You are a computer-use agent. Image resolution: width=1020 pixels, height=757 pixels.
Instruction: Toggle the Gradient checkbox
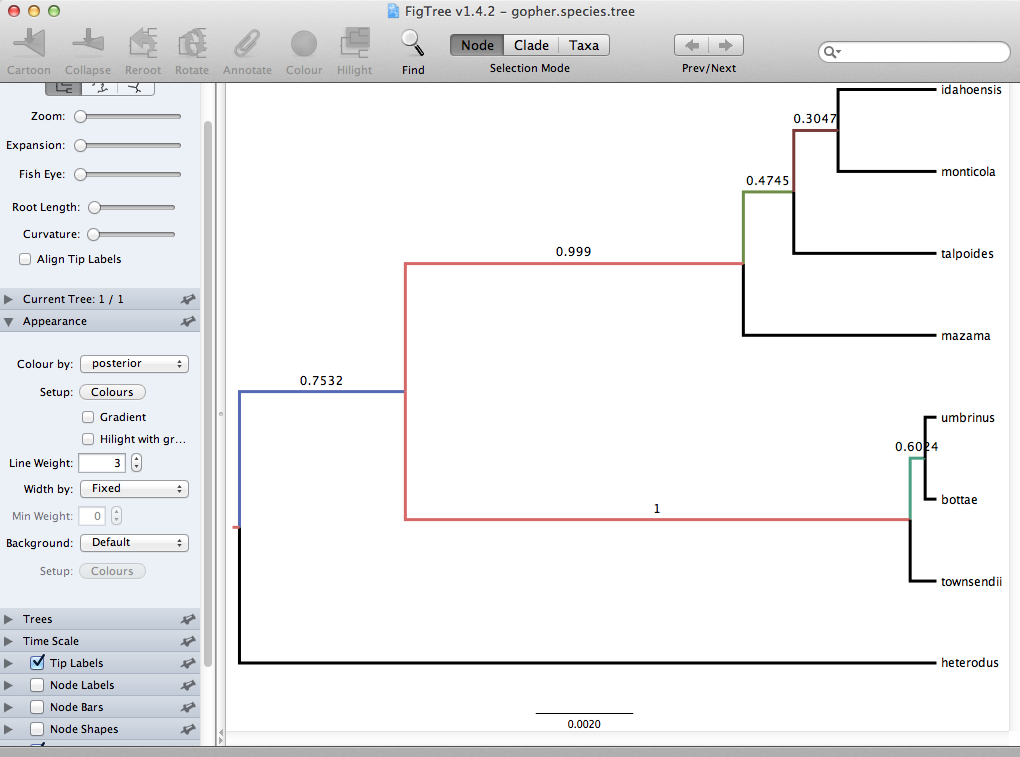click(88, 417)
